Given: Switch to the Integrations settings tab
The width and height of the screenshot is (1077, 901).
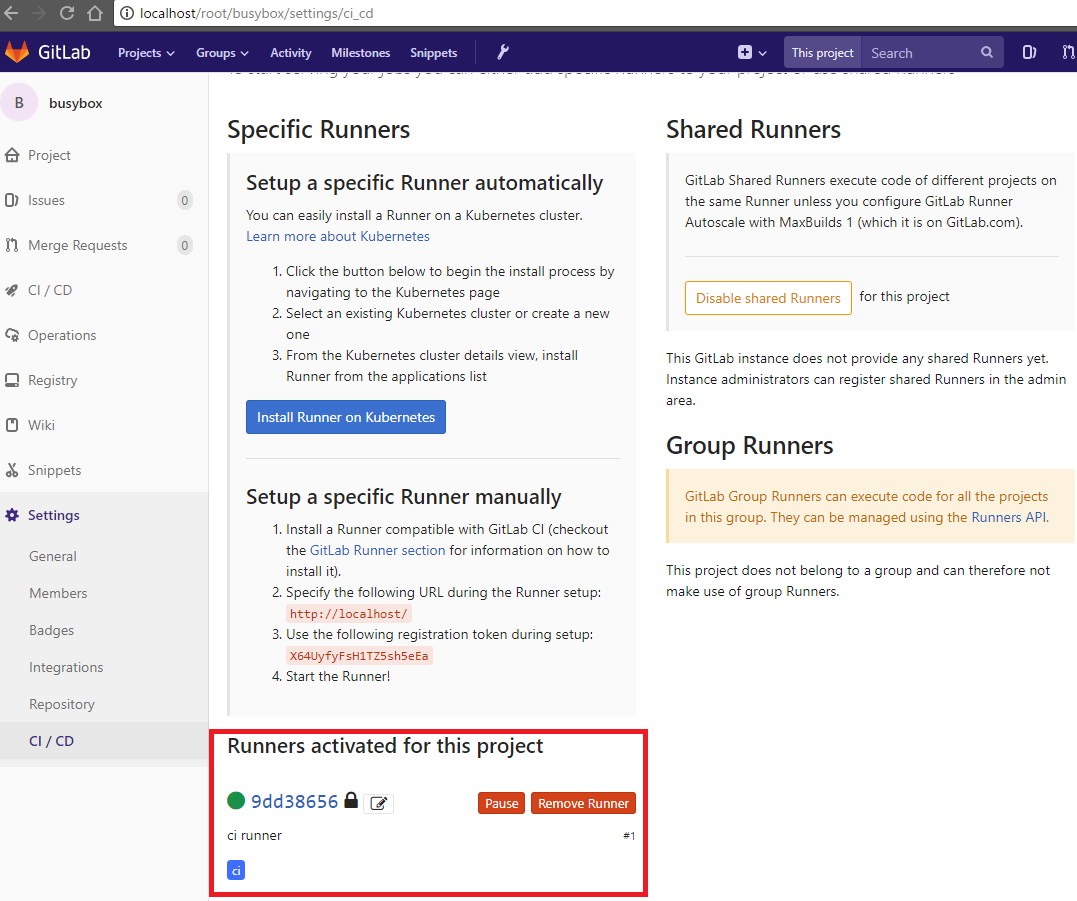Looking at the screenshot, I should coord(66,667).
